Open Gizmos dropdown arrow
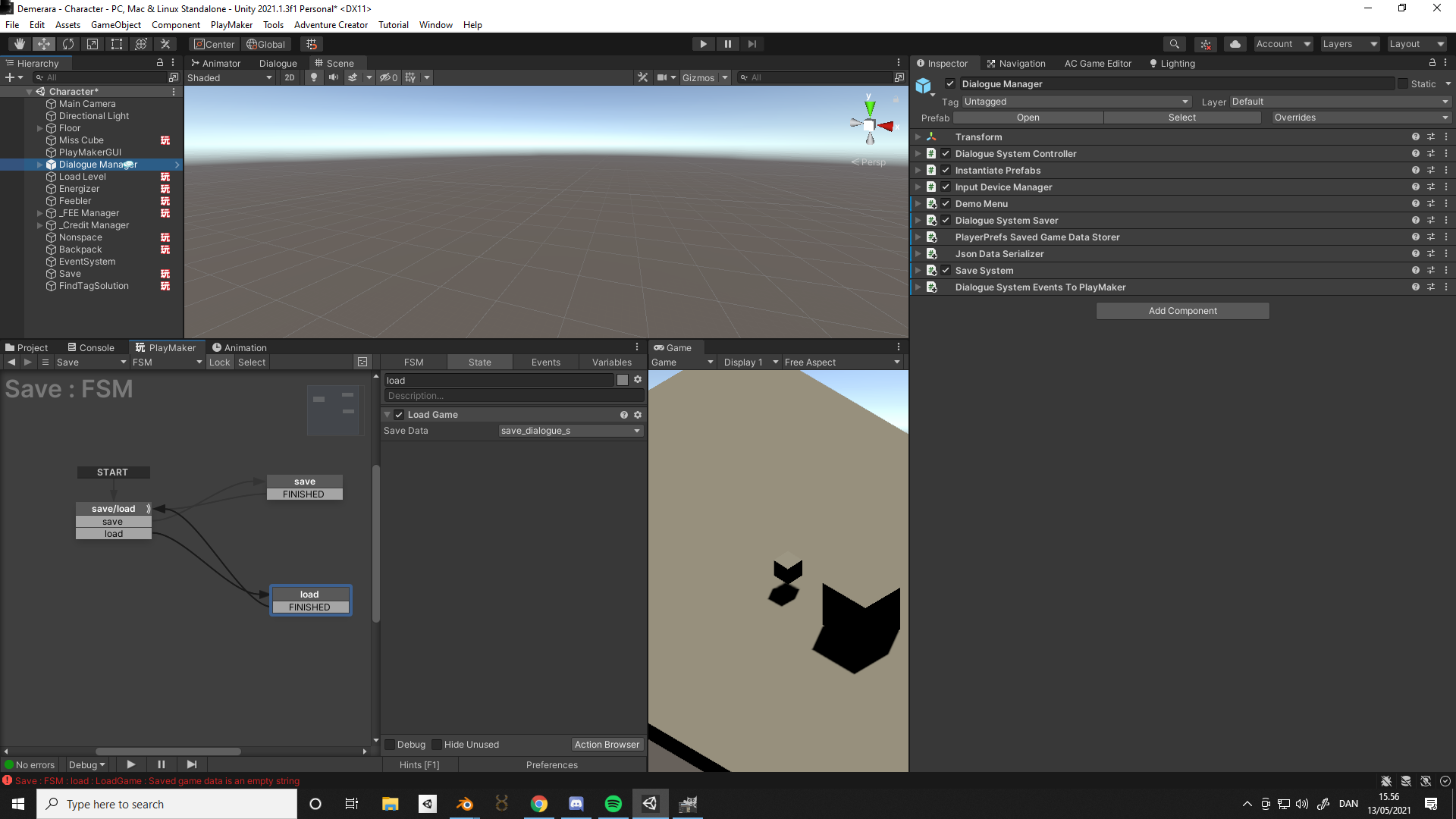The width and height of the screenshot is (1456, 819). click(725, 77)
